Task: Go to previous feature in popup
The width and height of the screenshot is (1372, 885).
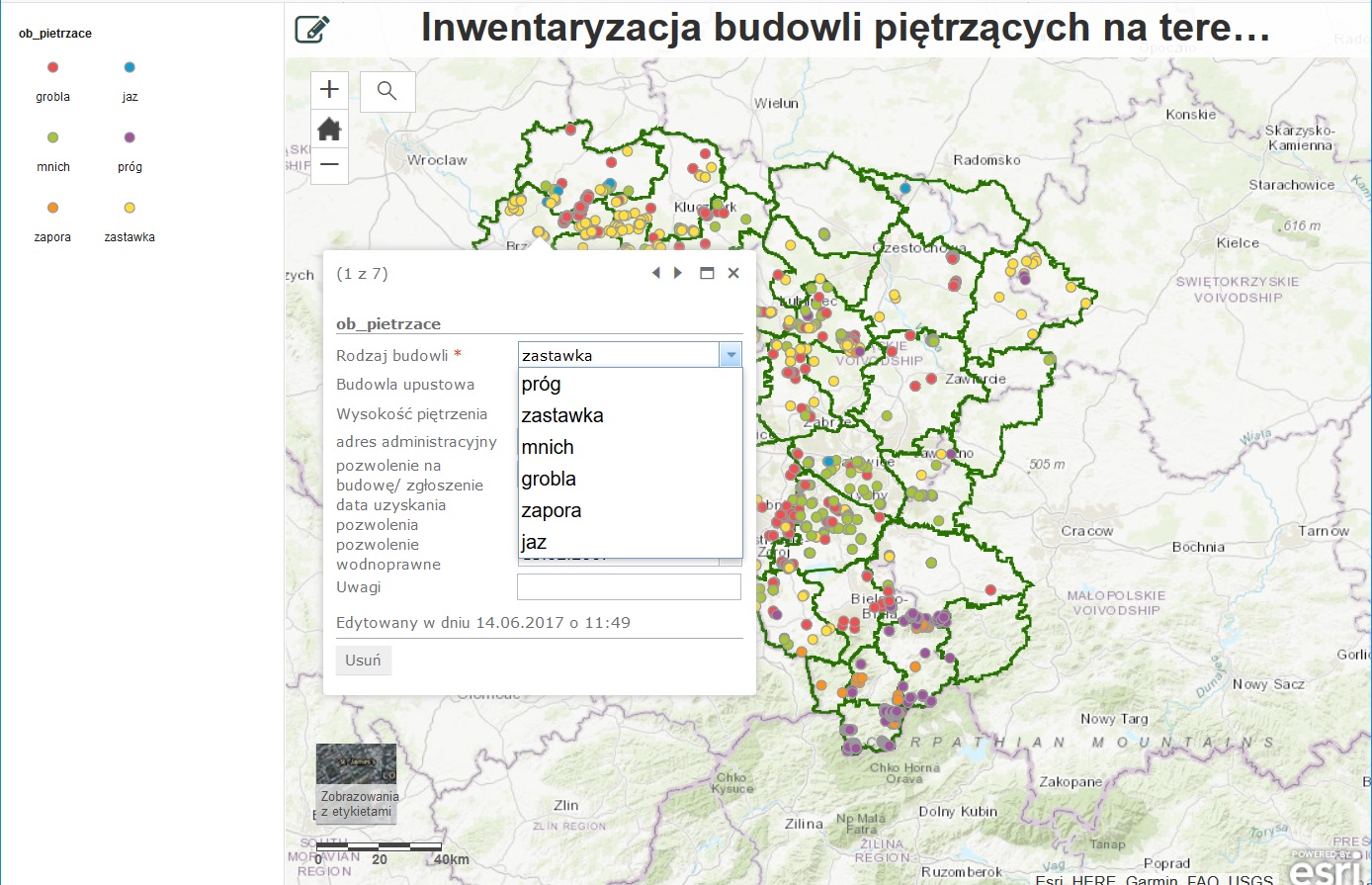Action: coord(656,273)
